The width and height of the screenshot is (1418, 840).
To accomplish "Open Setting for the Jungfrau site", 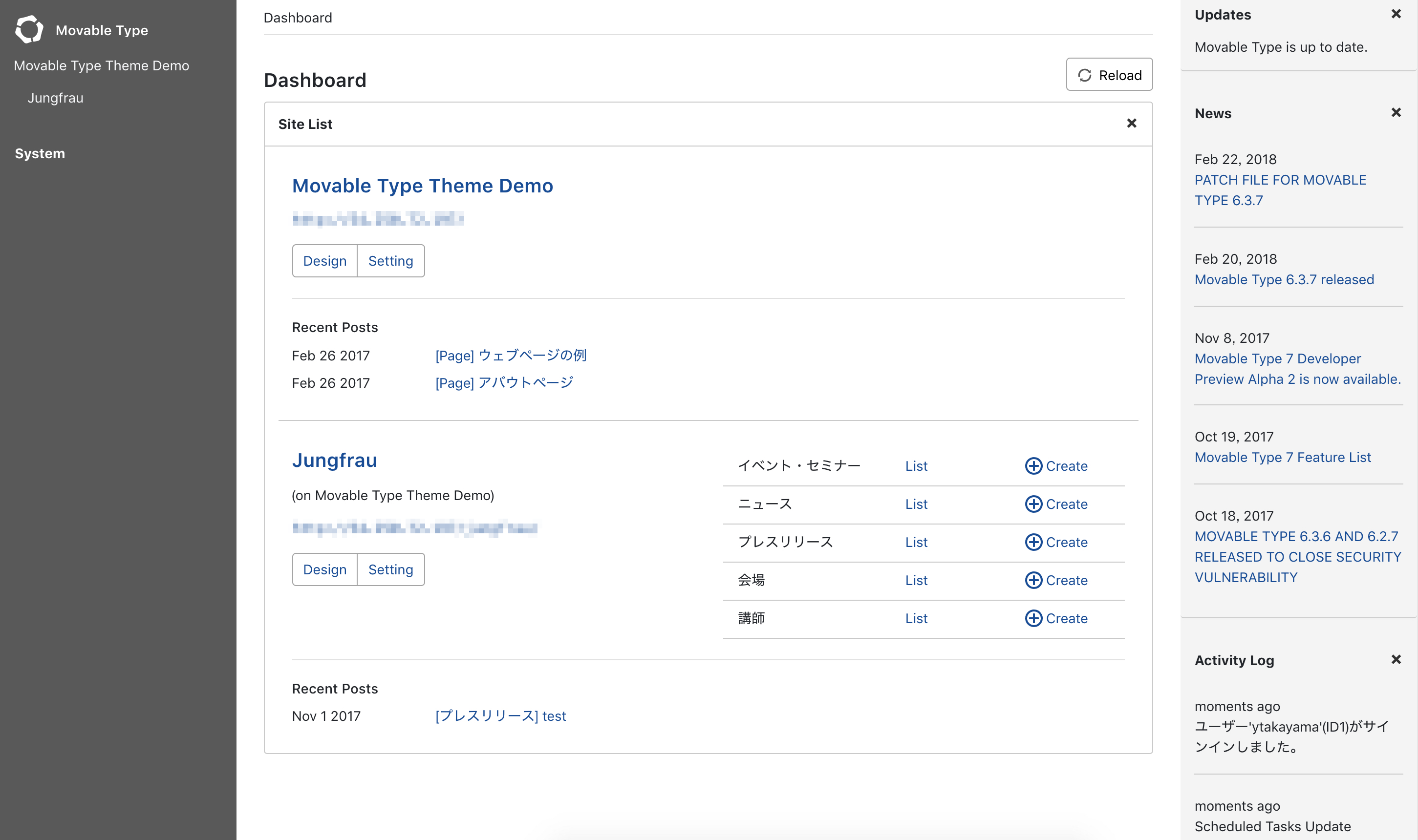I will 391,569.
